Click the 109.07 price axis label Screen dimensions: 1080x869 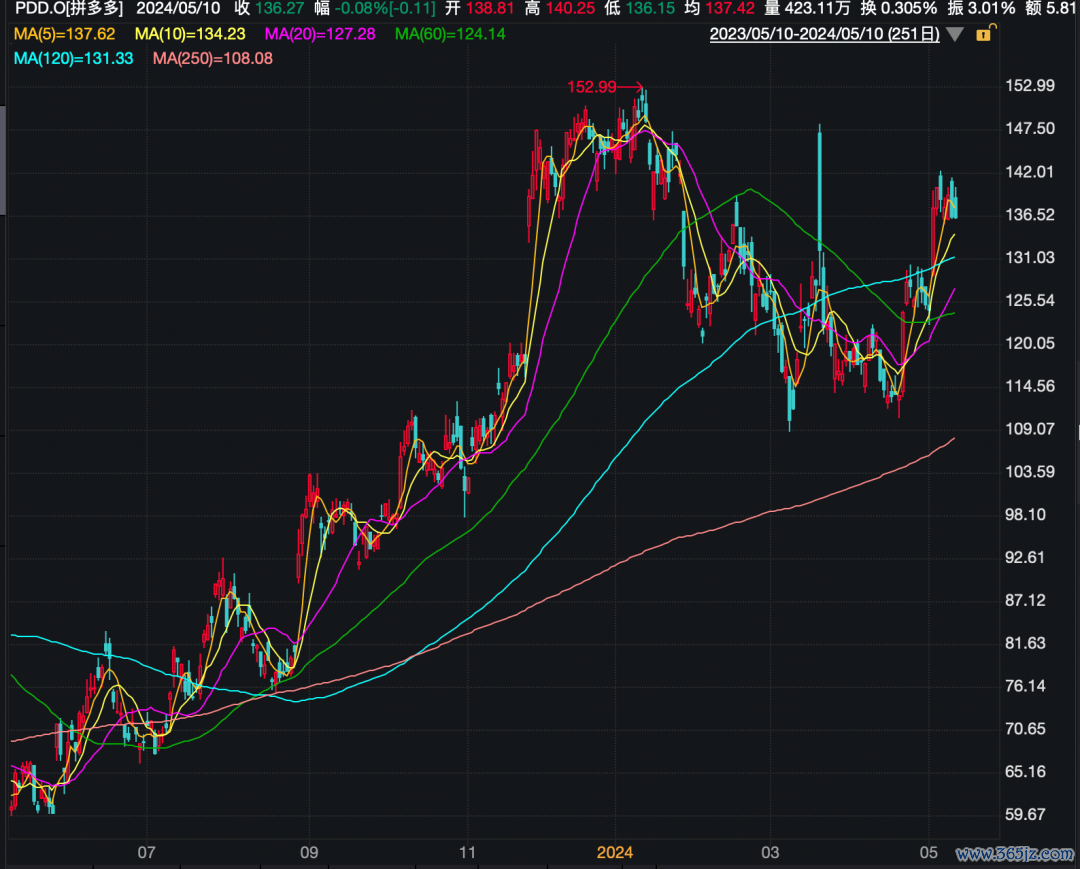click(1029, 429)
